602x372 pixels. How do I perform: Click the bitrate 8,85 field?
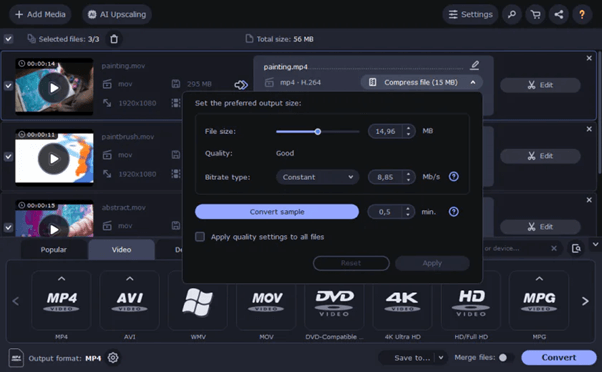[385, 177]
